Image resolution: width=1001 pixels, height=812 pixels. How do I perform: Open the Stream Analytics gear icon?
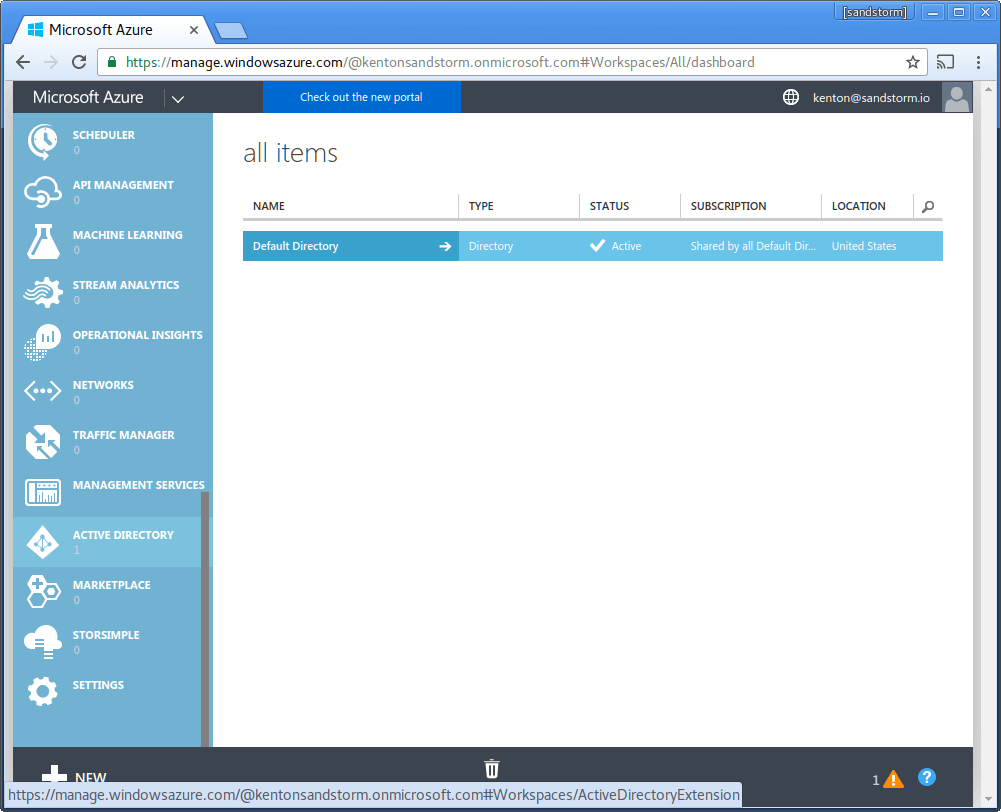tap(43, 292)
